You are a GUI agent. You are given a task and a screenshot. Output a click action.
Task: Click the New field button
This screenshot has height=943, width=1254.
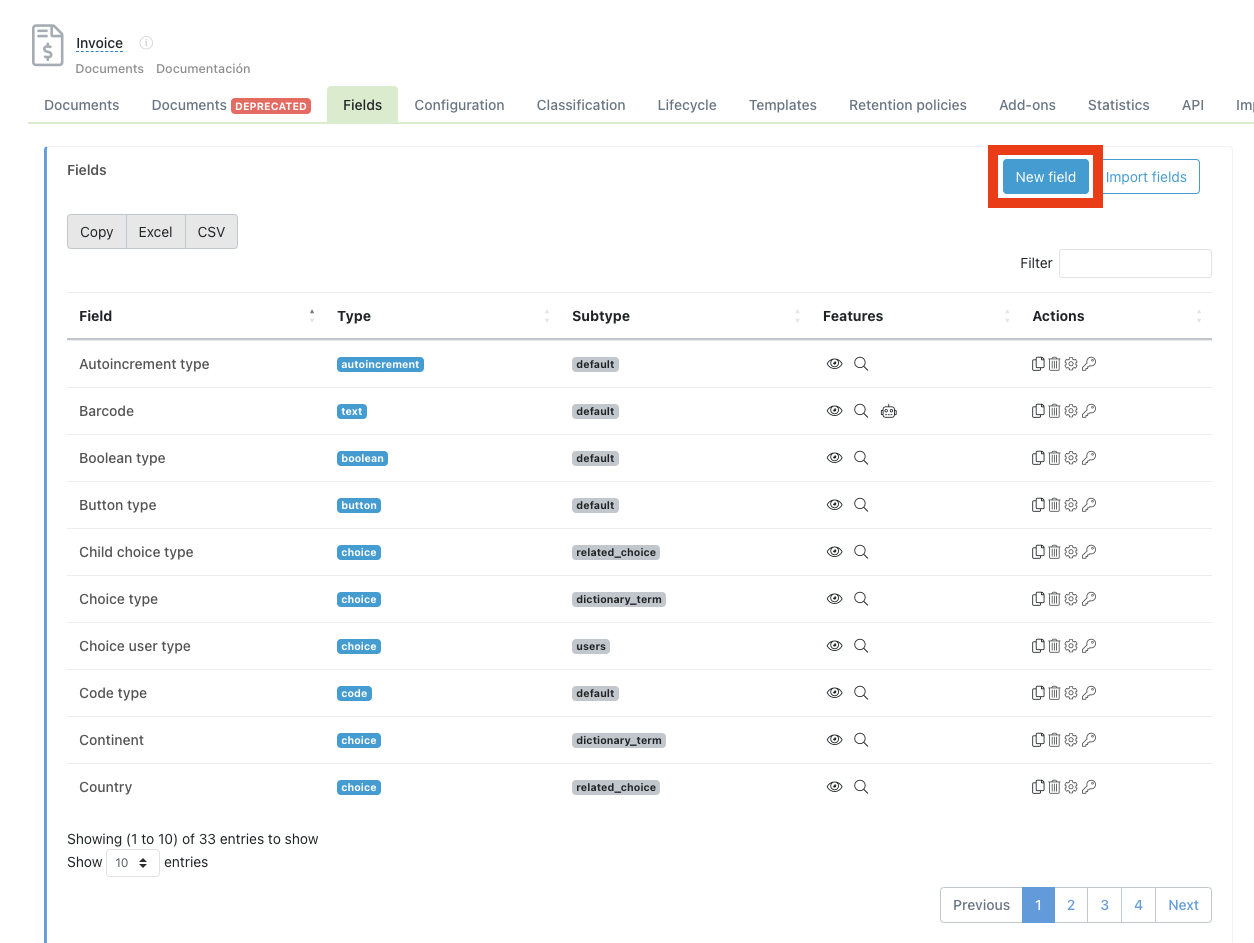[1045, 177]
